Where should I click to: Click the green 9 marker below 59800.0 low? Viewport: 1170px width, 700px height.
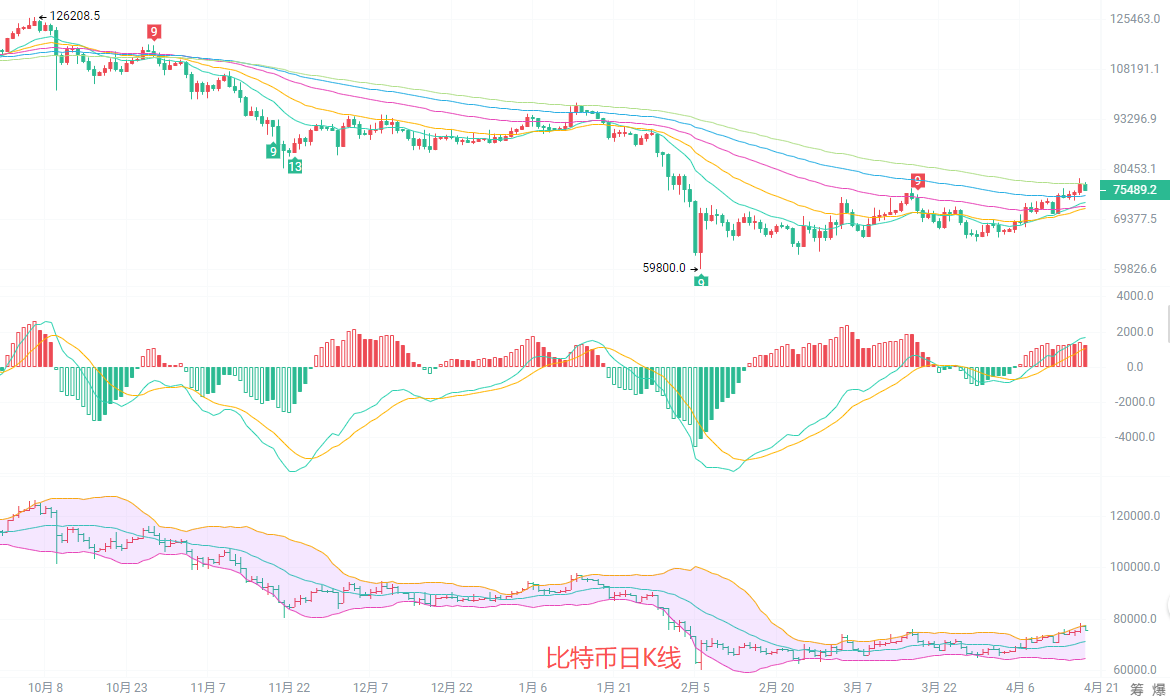(x=701, y=282)
